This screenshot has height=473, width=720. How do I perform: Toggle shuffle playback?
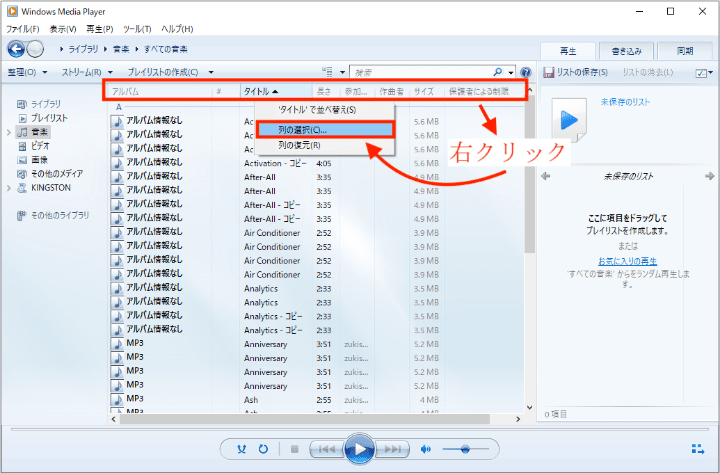pyautogui.click(x=242, y=449)
